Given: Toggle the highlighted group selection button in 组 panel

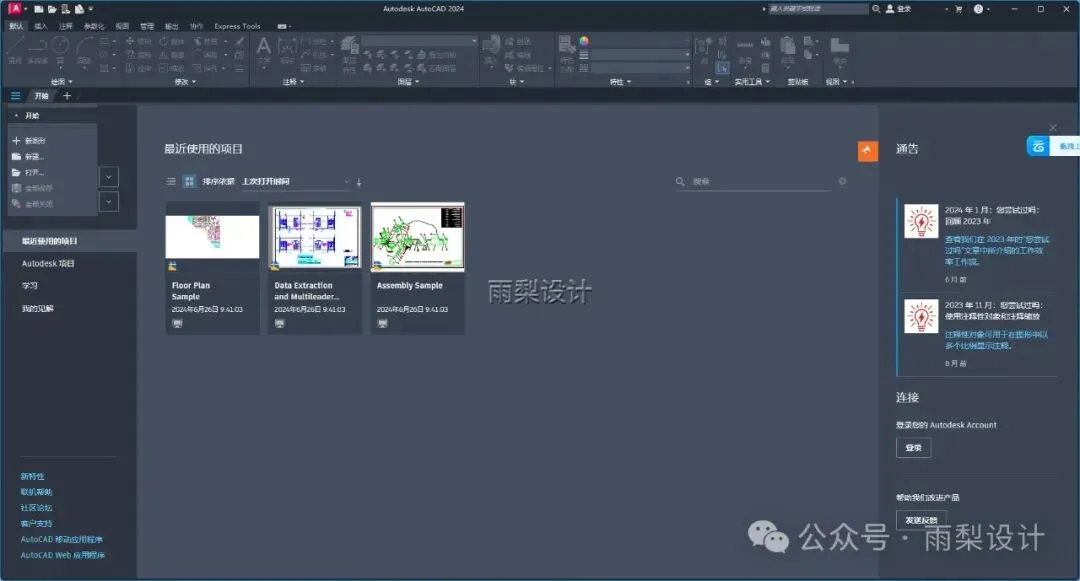Looking at the screenshot, I should pos(722,67).
